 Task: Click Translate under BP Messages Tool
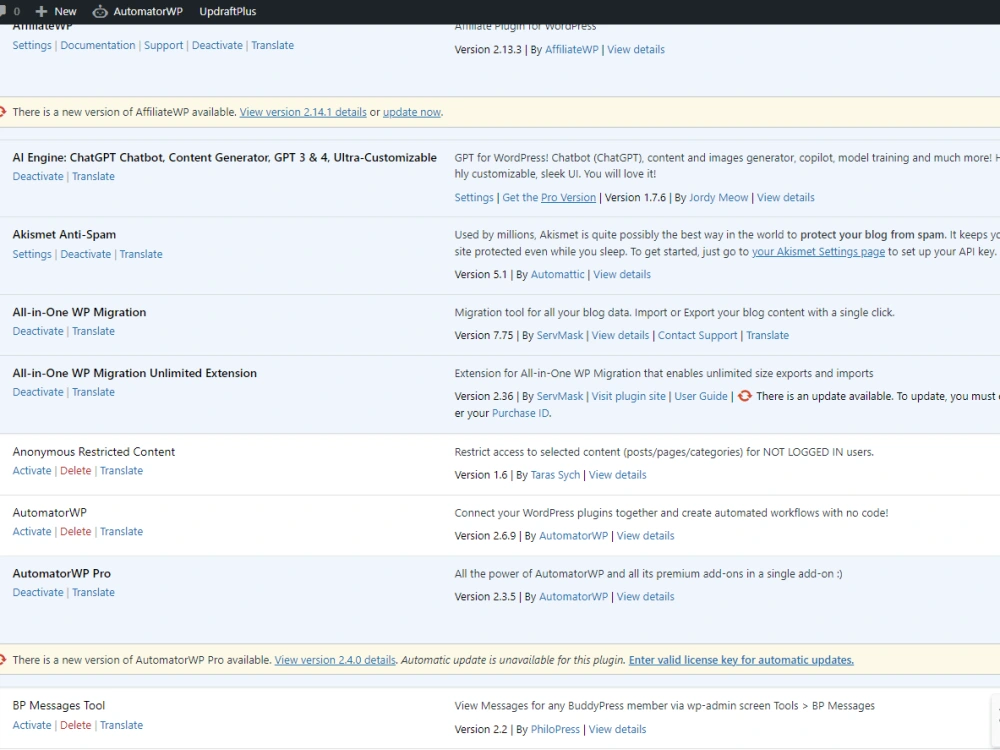tap(121, 725)
